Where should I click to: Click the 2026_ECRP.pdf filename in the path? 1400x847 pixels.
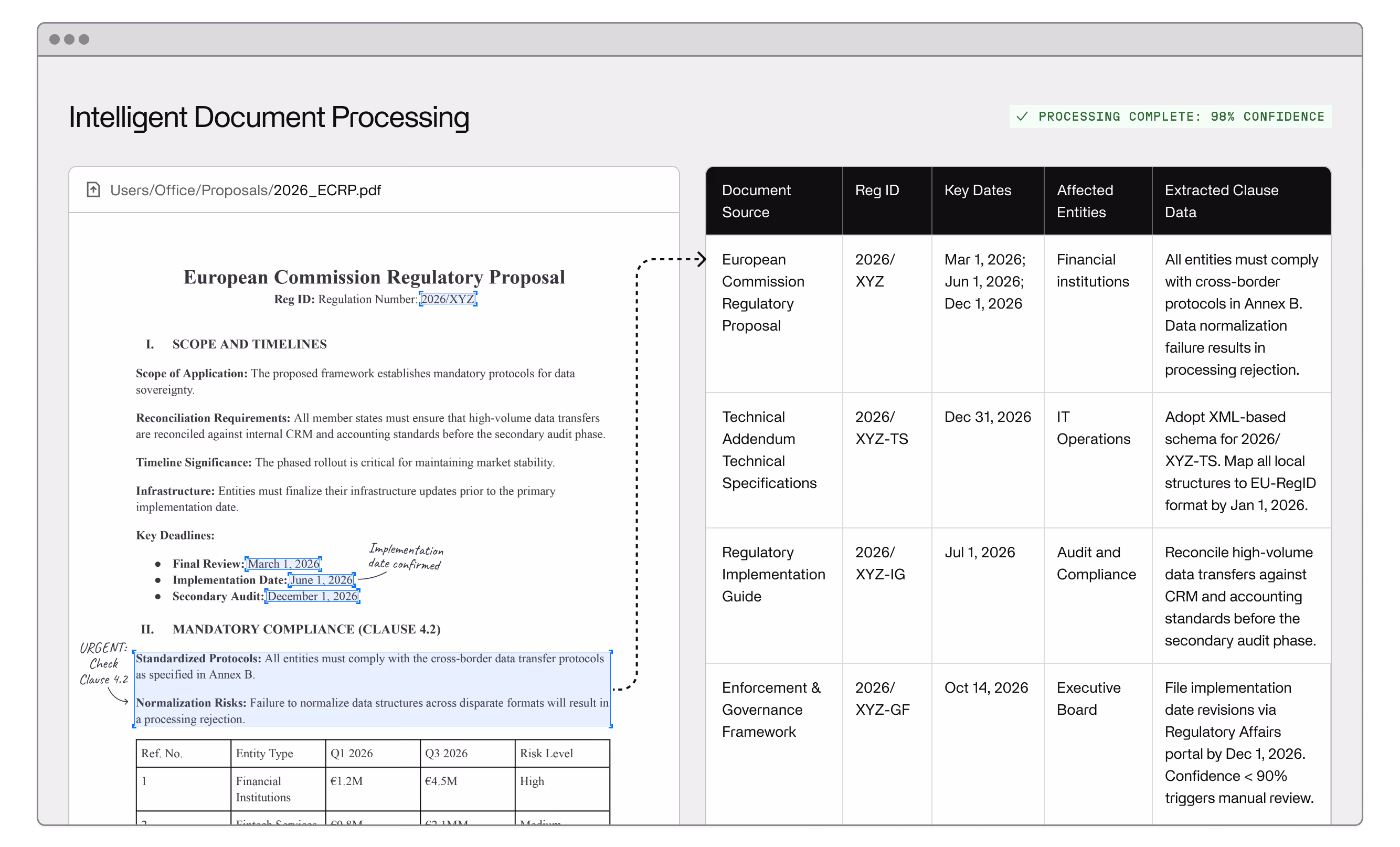(327, 190)
